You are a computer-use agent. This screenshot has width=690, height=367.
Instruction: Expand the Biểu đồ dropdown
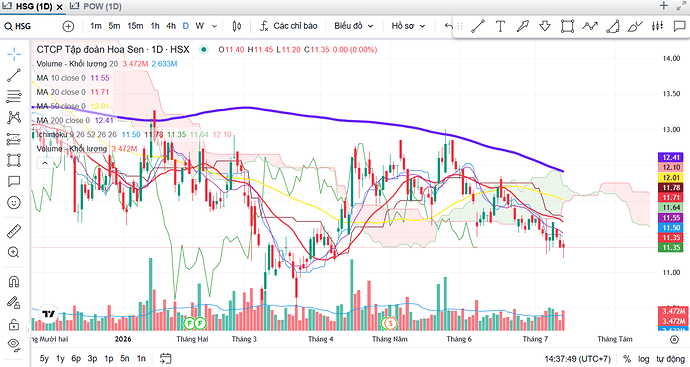353,26
